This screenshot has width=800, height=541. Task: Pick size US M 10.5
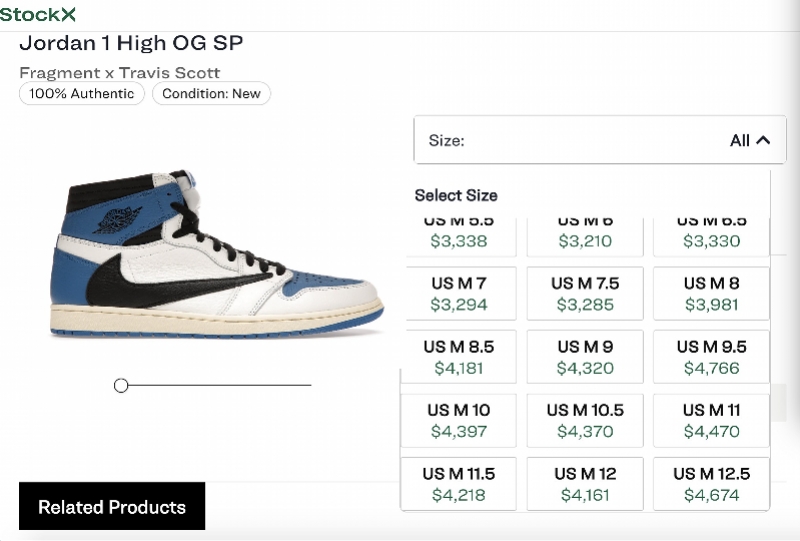pyautogui.click(x=585, y=421)
